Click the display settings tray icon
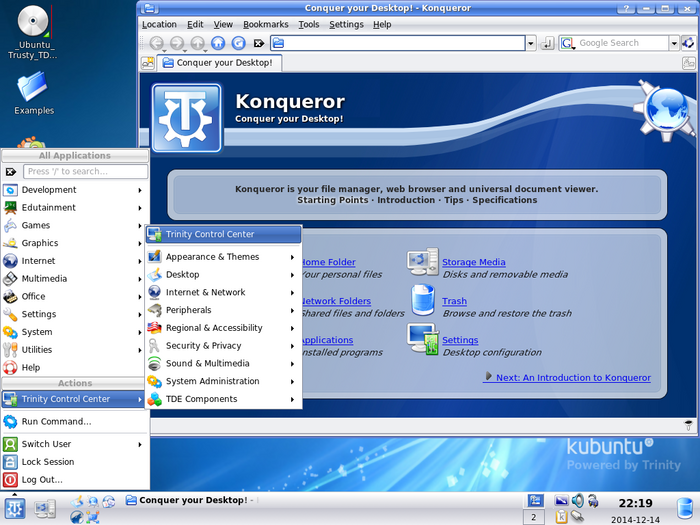This screenshot has height=525, width=700. pyautogui.click(x=561, y=500)
